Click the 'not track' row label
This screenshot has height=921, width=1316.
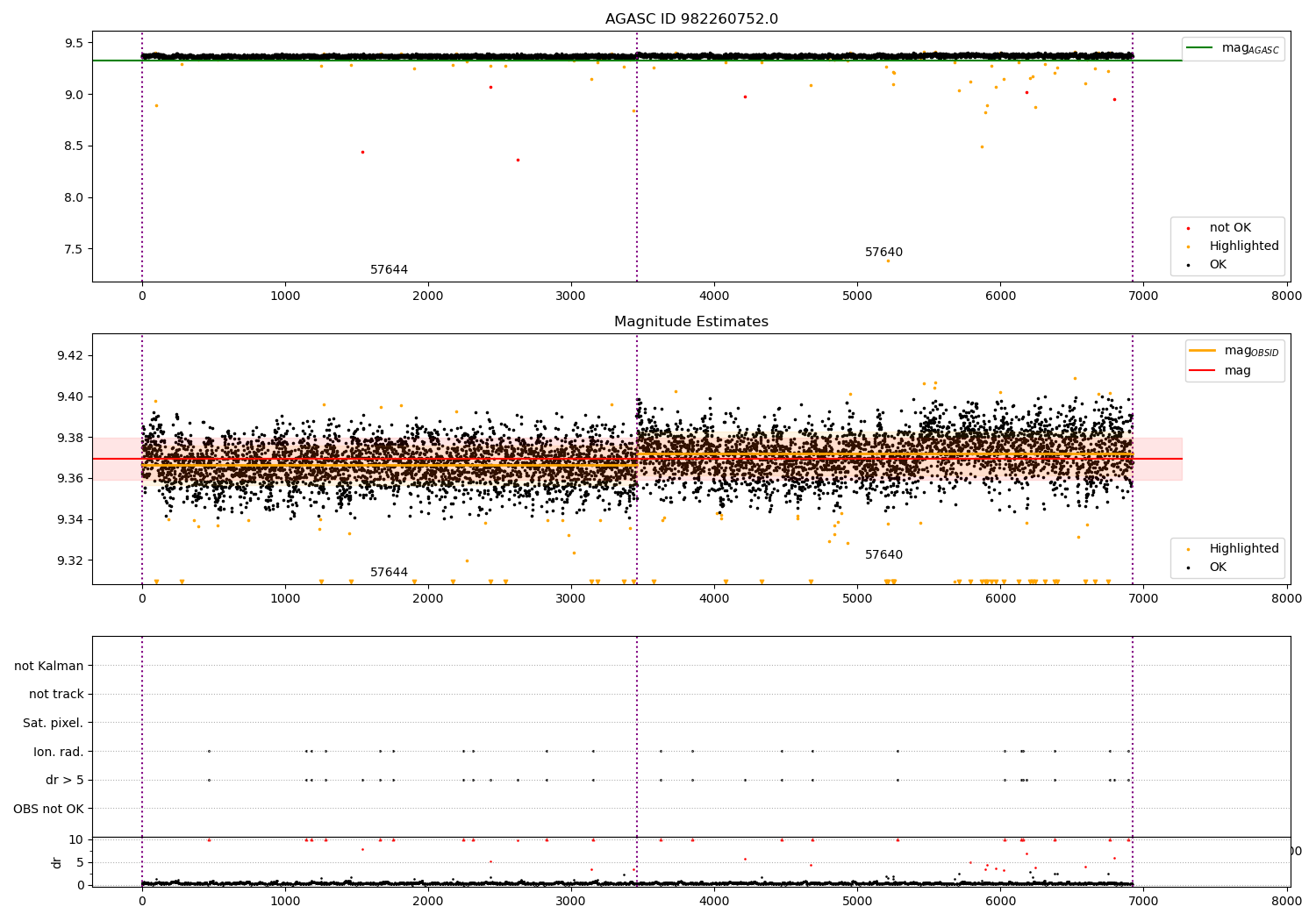(x=56, y=695)
